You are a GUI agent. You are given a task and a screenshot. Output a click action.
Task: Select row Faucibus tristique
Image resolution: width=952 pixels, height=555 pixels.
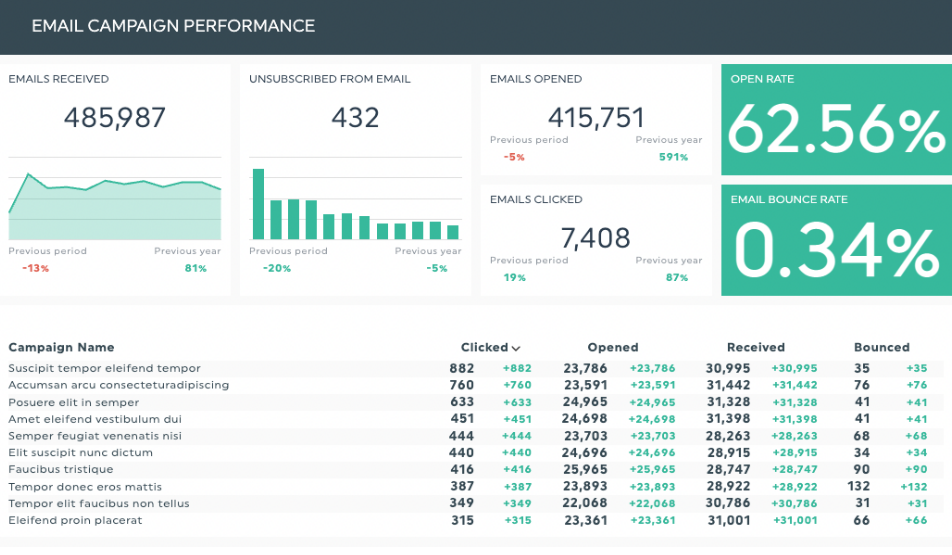pos(476,469)
